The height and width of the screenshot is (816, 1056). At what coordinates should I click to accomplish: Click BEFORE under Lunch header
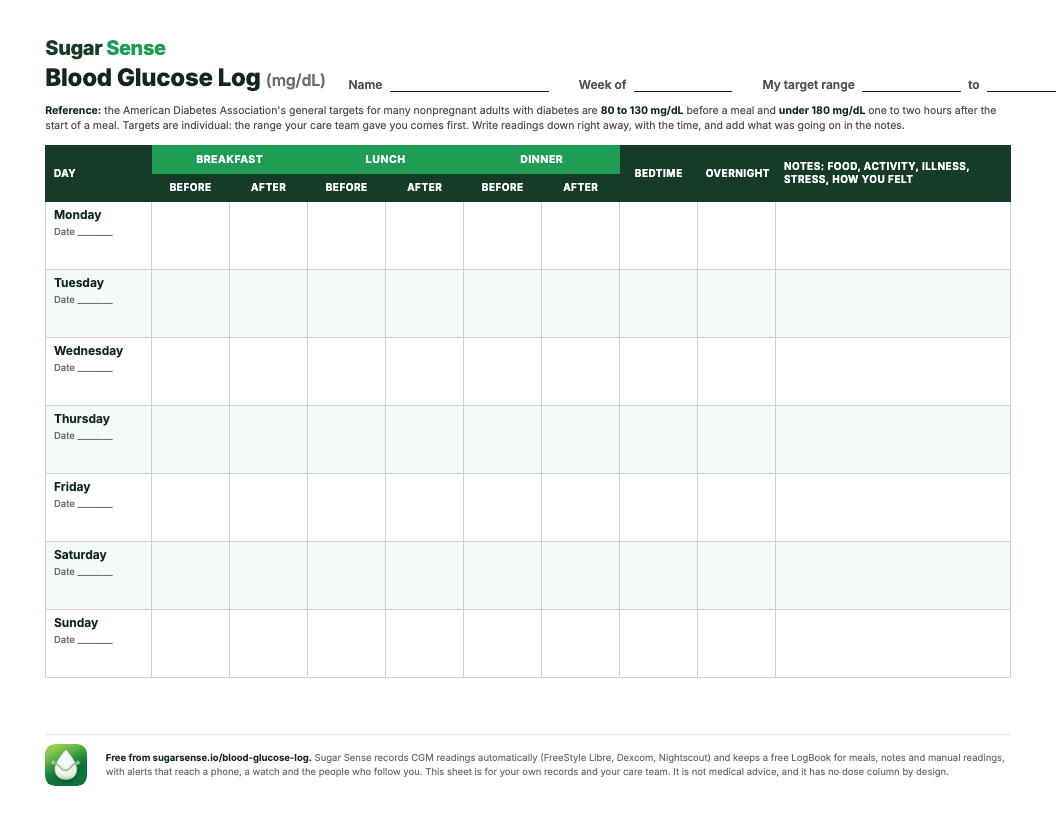click(x=346, y=187)
